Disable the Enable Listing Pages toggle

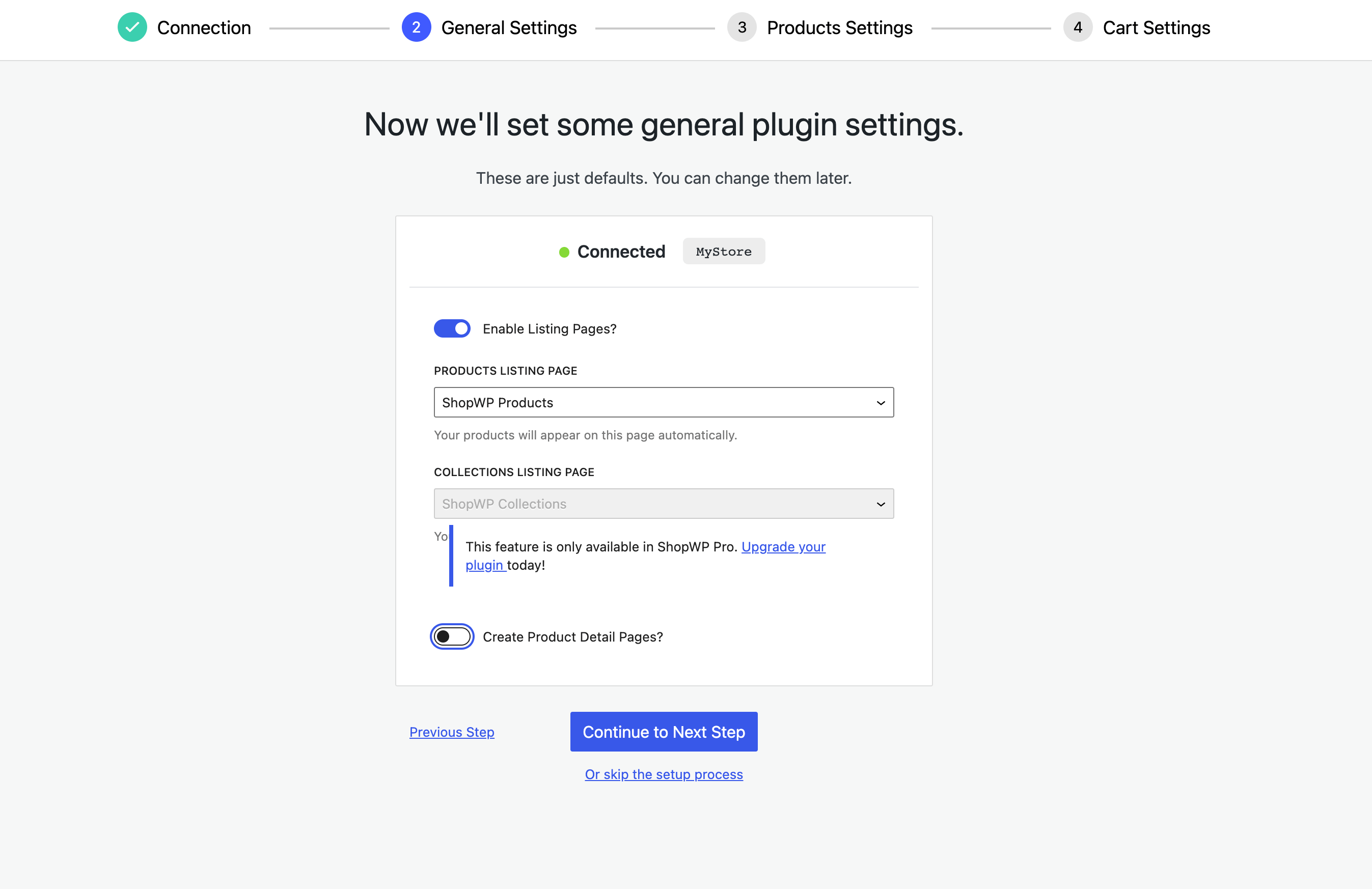coord(452,328)
